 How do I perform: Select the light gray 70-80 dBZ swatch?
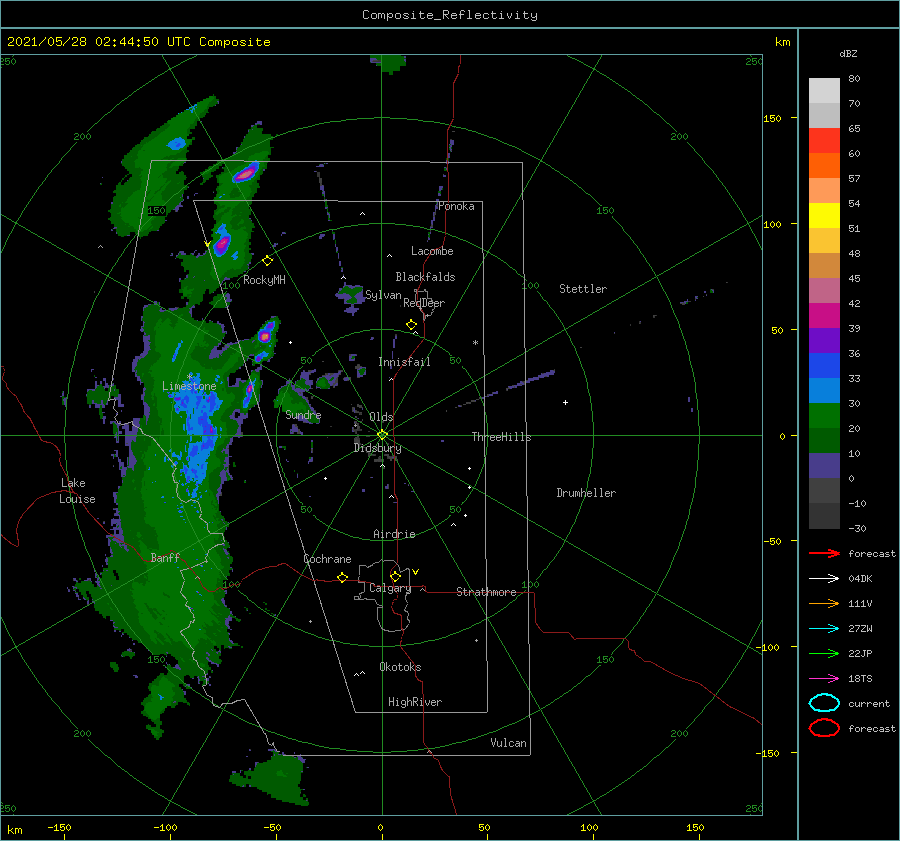coord(824,91)
